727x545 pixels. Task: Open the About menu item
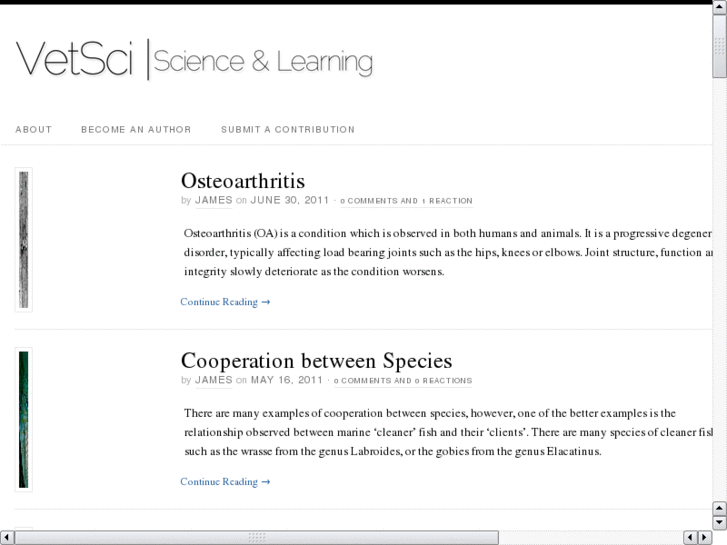click(x=34, y=130)
